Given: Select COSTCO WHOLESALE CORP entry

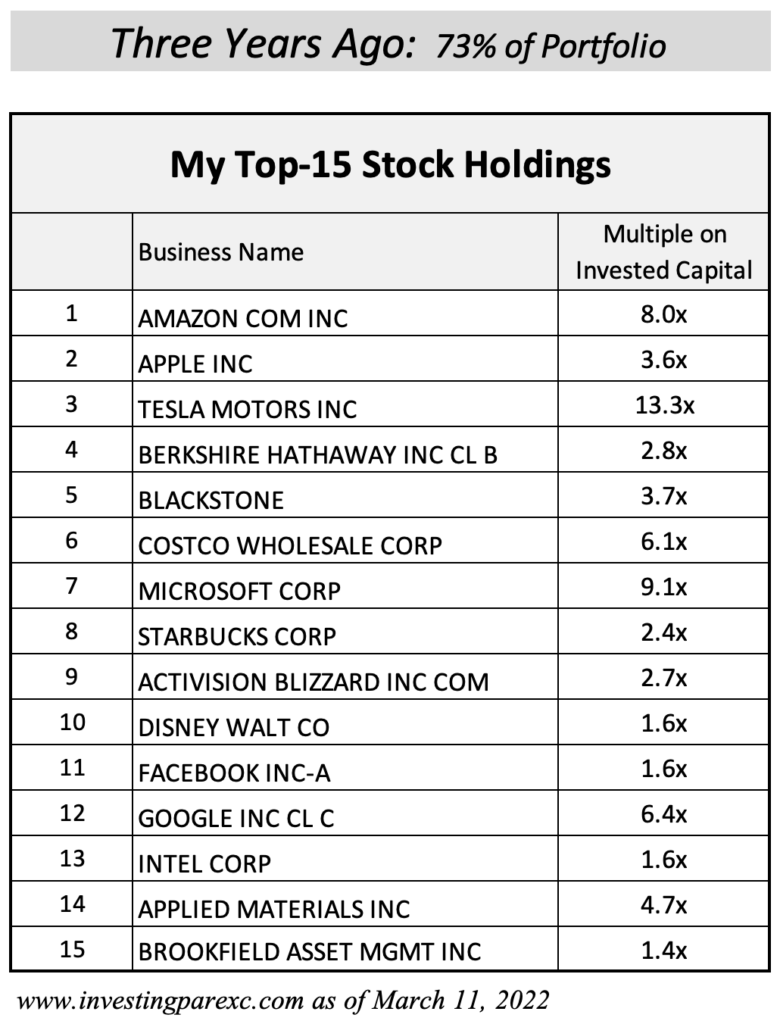Looking at the screenshot, I should pos(290,546).
